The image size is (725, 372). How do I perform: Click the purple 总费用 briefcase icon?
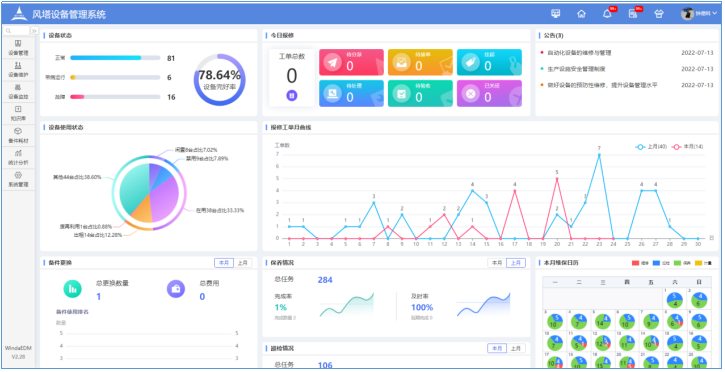point(176,289)
